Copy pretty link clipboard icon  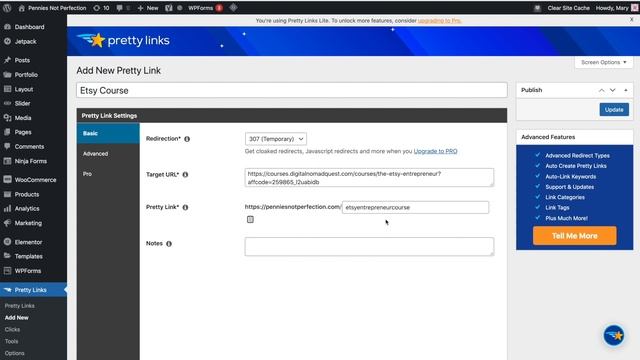click(250, 220)
